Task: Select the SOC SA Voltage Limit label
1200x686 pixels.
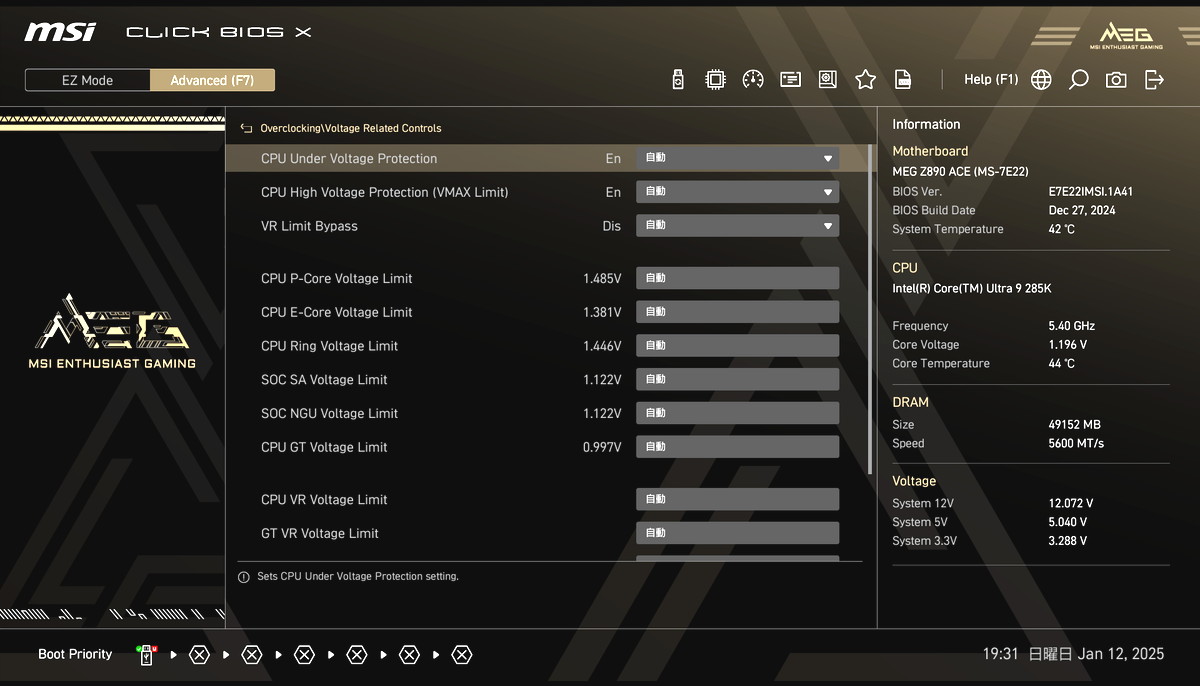Action: point(324,380)
